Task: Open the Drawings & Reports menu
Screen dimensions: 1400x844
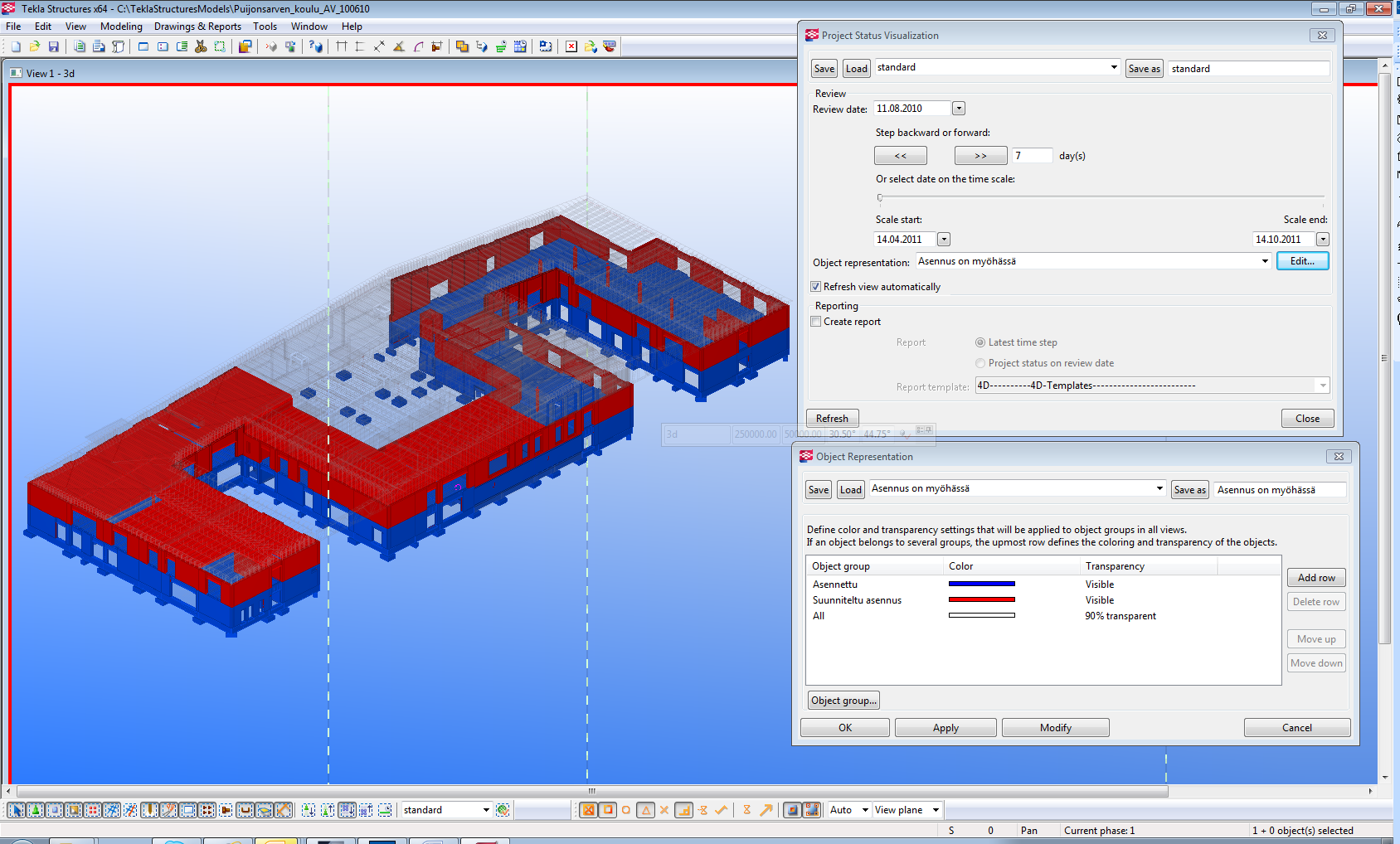Action: 197,27
